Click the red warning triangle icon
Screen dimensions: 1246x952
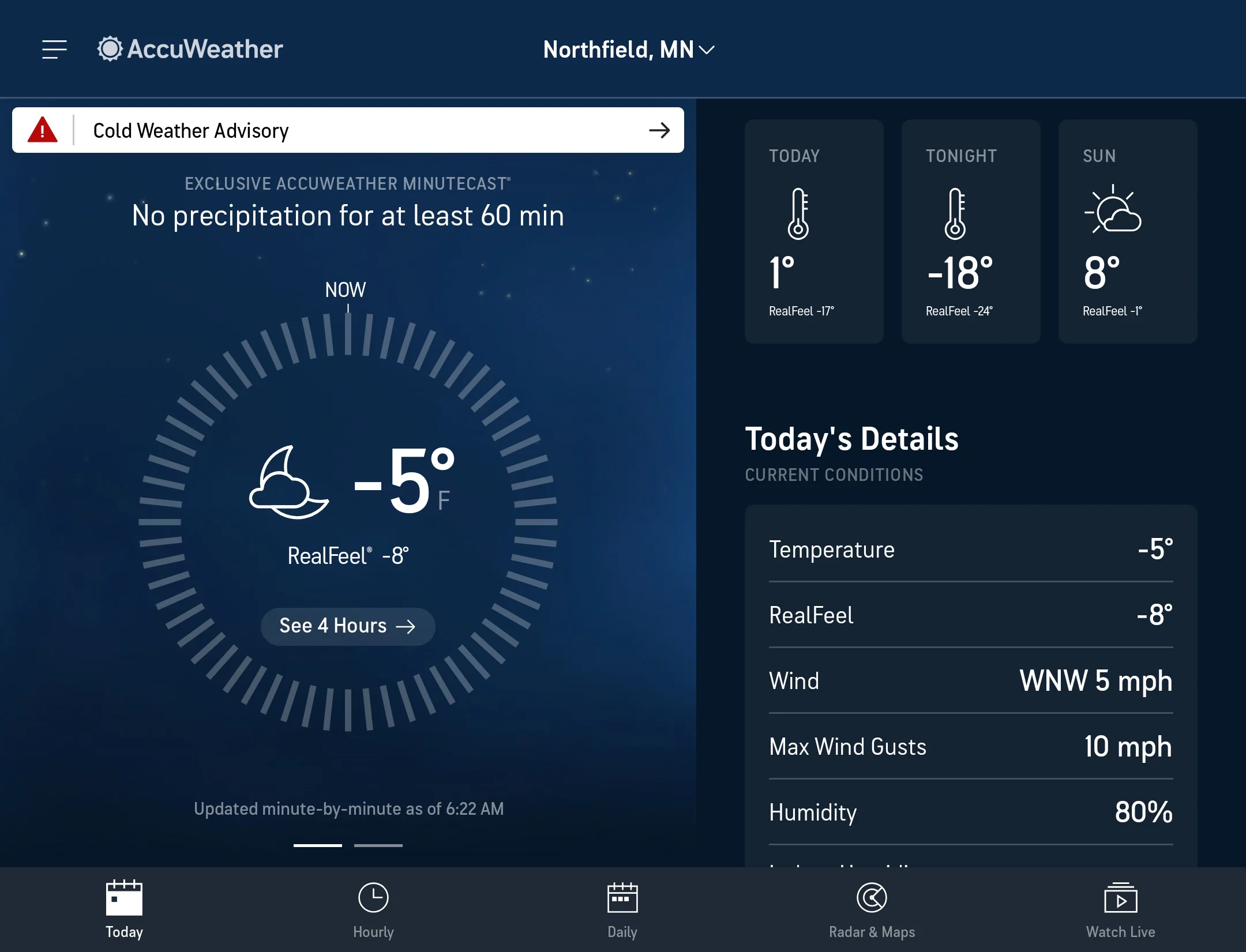pos(43,130)
